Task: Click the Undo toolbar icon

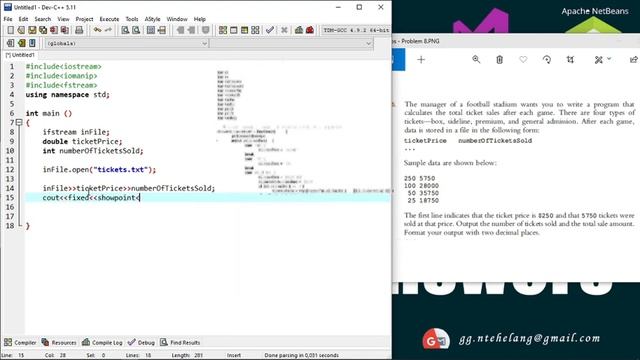Action: pyautogui.click(x=97, y=30)
